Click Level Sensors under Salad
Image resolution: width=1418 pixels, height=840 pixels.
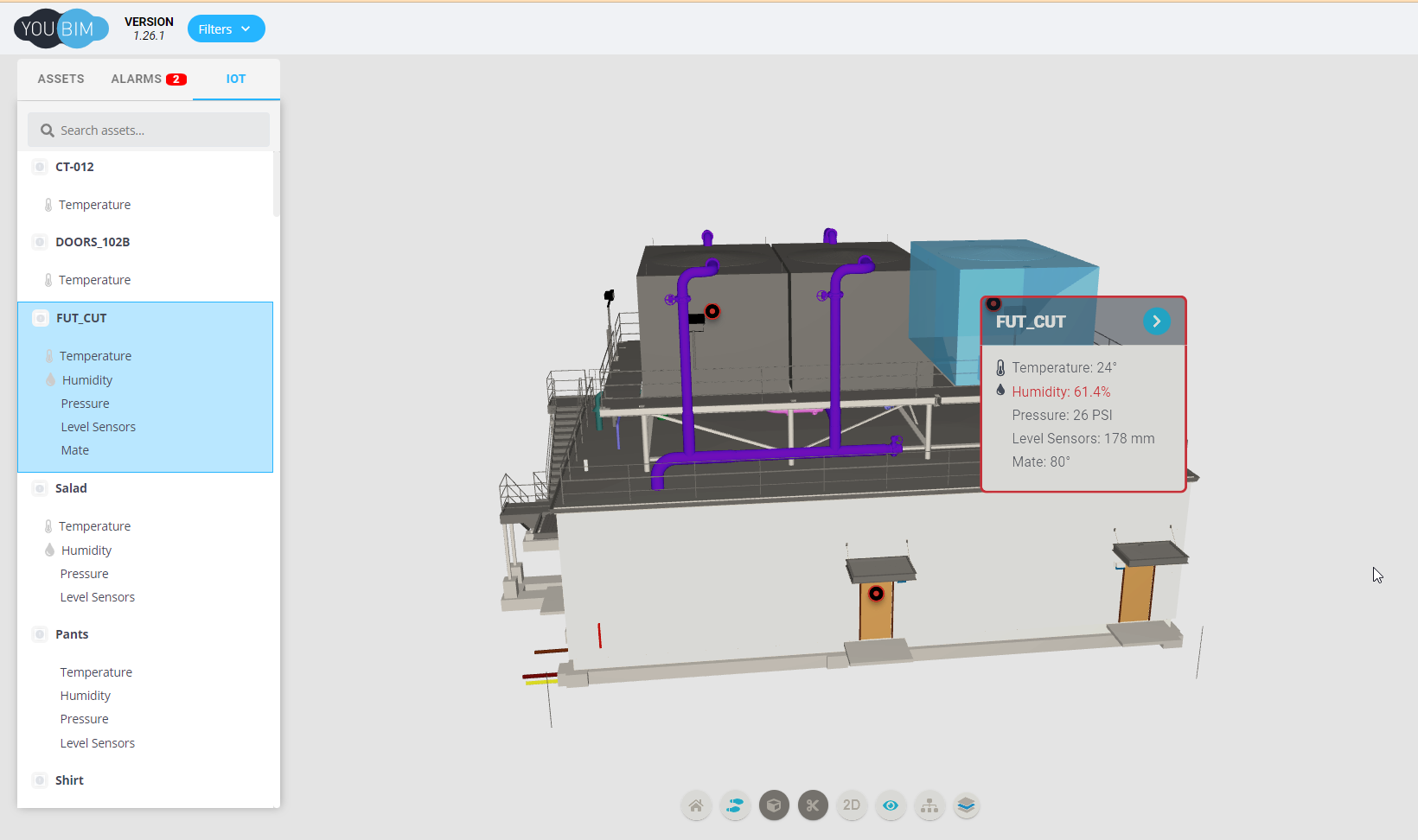click(x=98, y=597)
